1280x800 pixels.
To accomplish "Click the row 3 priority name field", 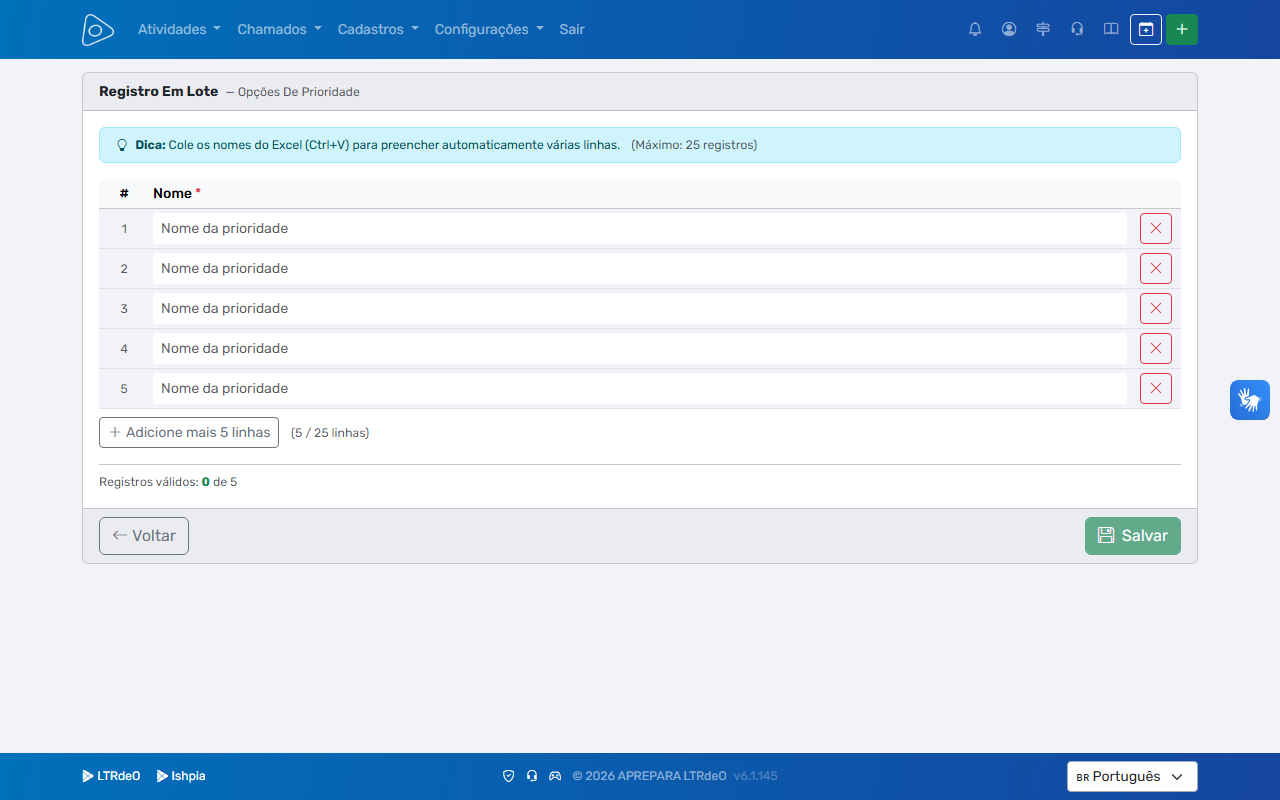I will (x=640, y=308).
